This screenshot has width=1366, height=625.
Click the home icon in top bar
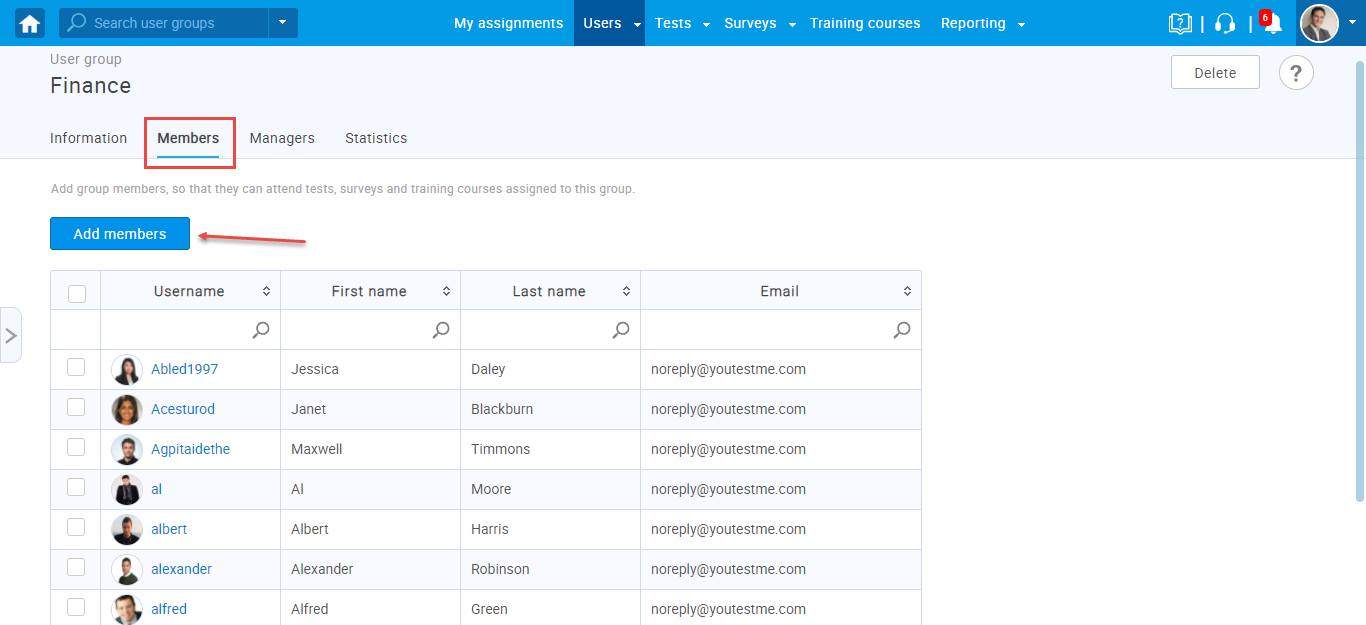click(30, 23)
